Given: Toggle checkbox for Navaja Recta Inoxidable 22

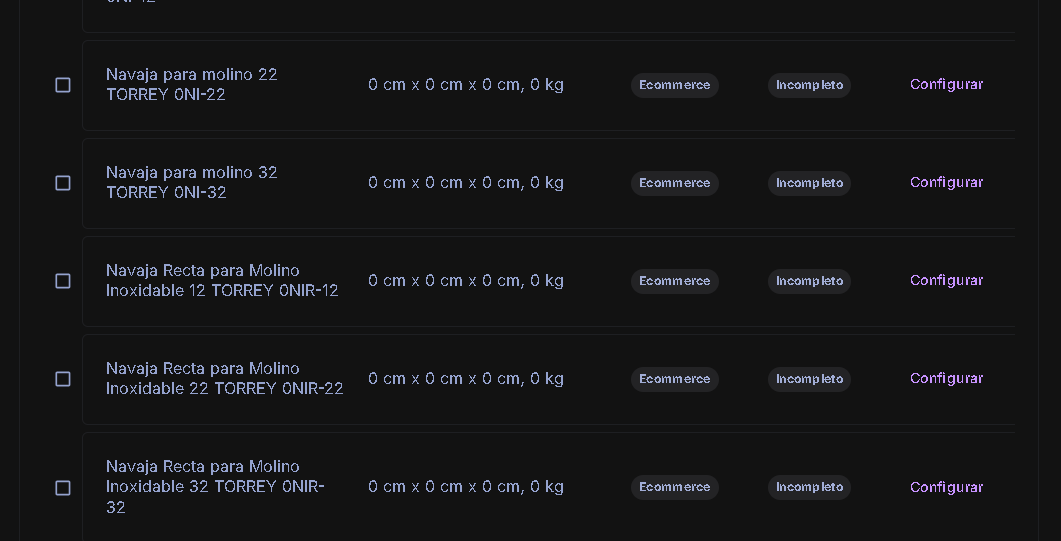Looking at the screenshot, I should (63, 379).
